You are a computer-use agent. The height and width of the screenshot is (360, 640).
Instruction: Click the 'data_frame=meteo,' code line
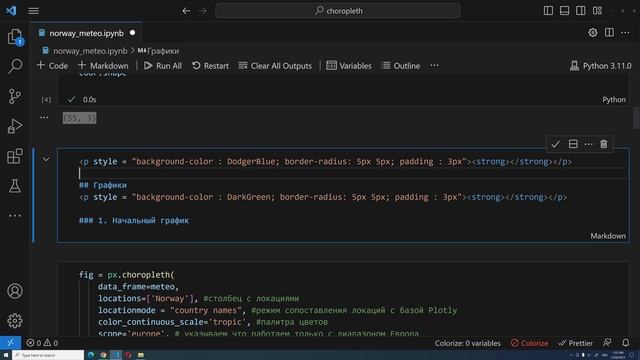point(138,287)
